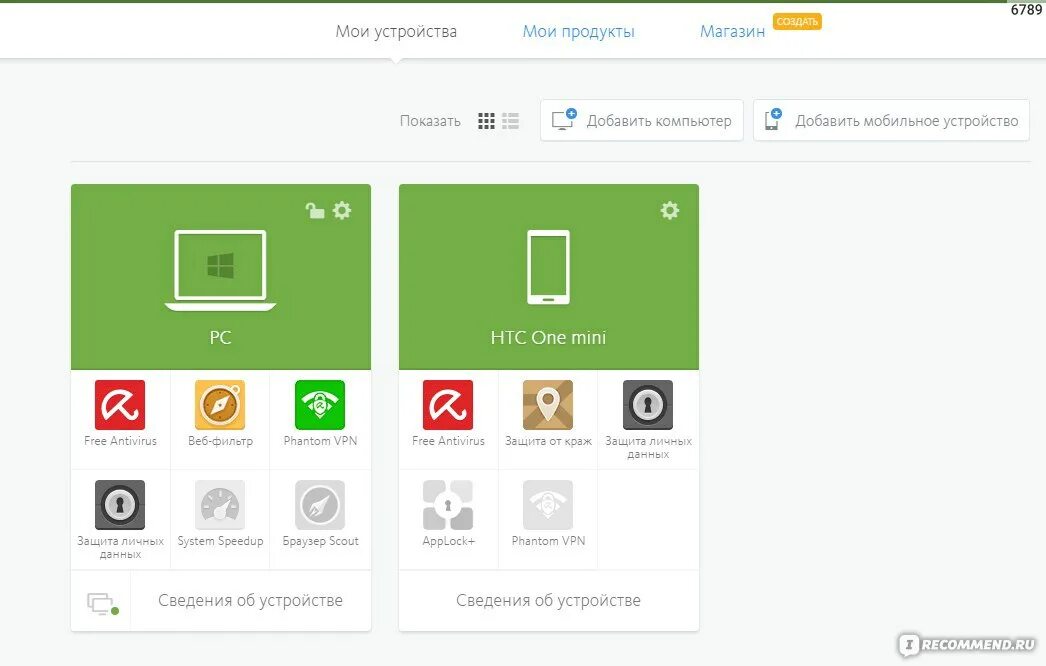Click the Показать label
1046x666 pixels.
[x=430, y=121]
